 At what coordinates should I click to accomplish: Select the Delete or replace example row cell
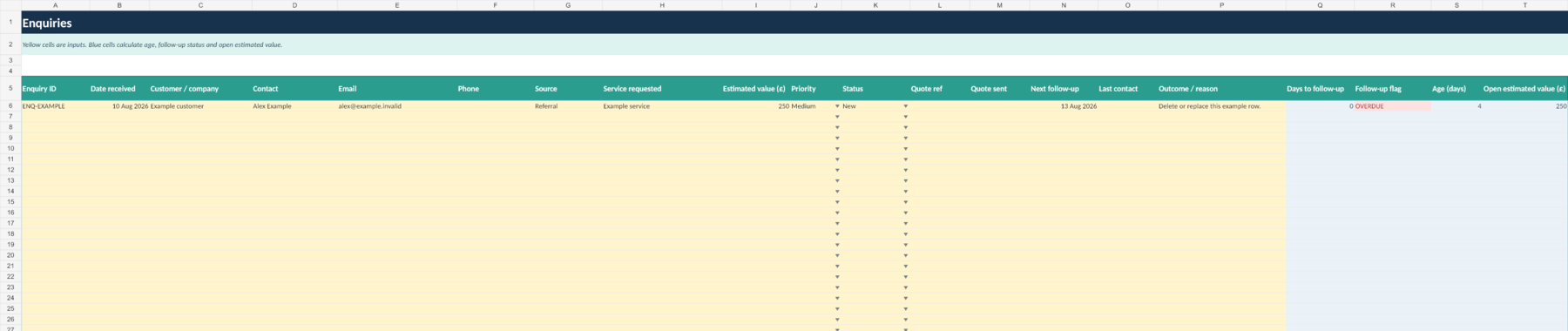click(1221, 106)
